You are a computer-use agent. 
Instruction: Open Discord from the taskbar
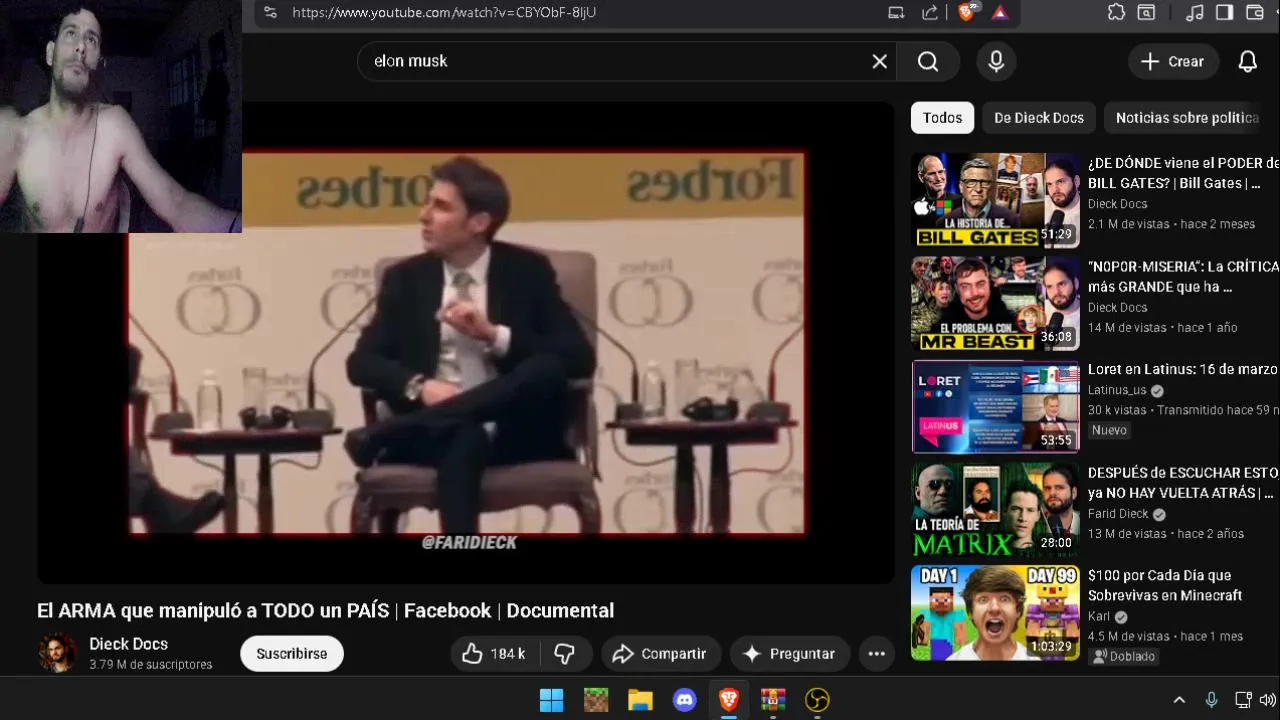click(x=685, y=700)
